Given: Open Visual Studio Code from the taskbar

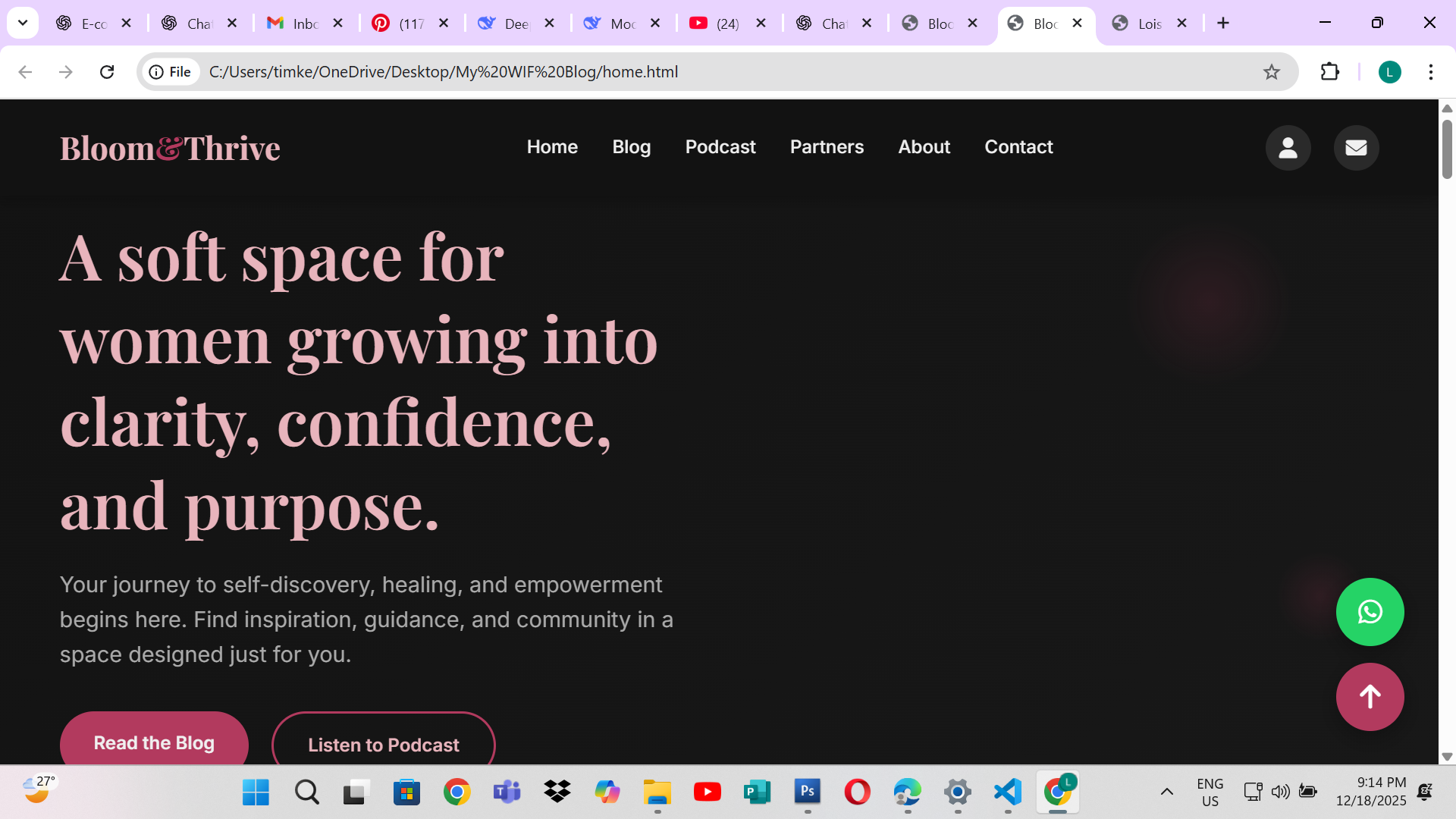Looking at the screenshot, I should (1006, 792).
